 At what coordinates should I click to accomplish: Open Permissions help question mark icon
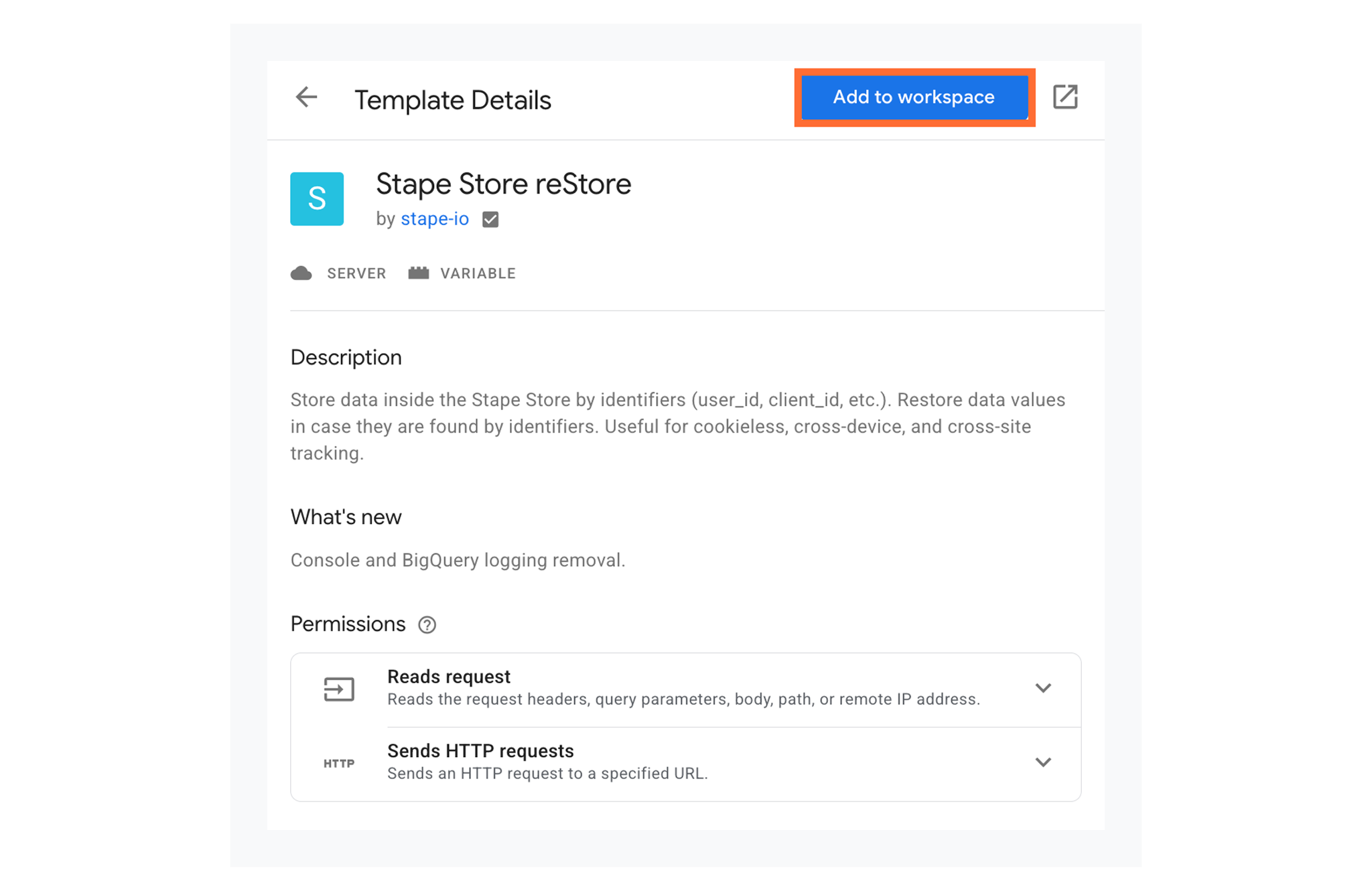pyautogui.click(x=427, y=625)
